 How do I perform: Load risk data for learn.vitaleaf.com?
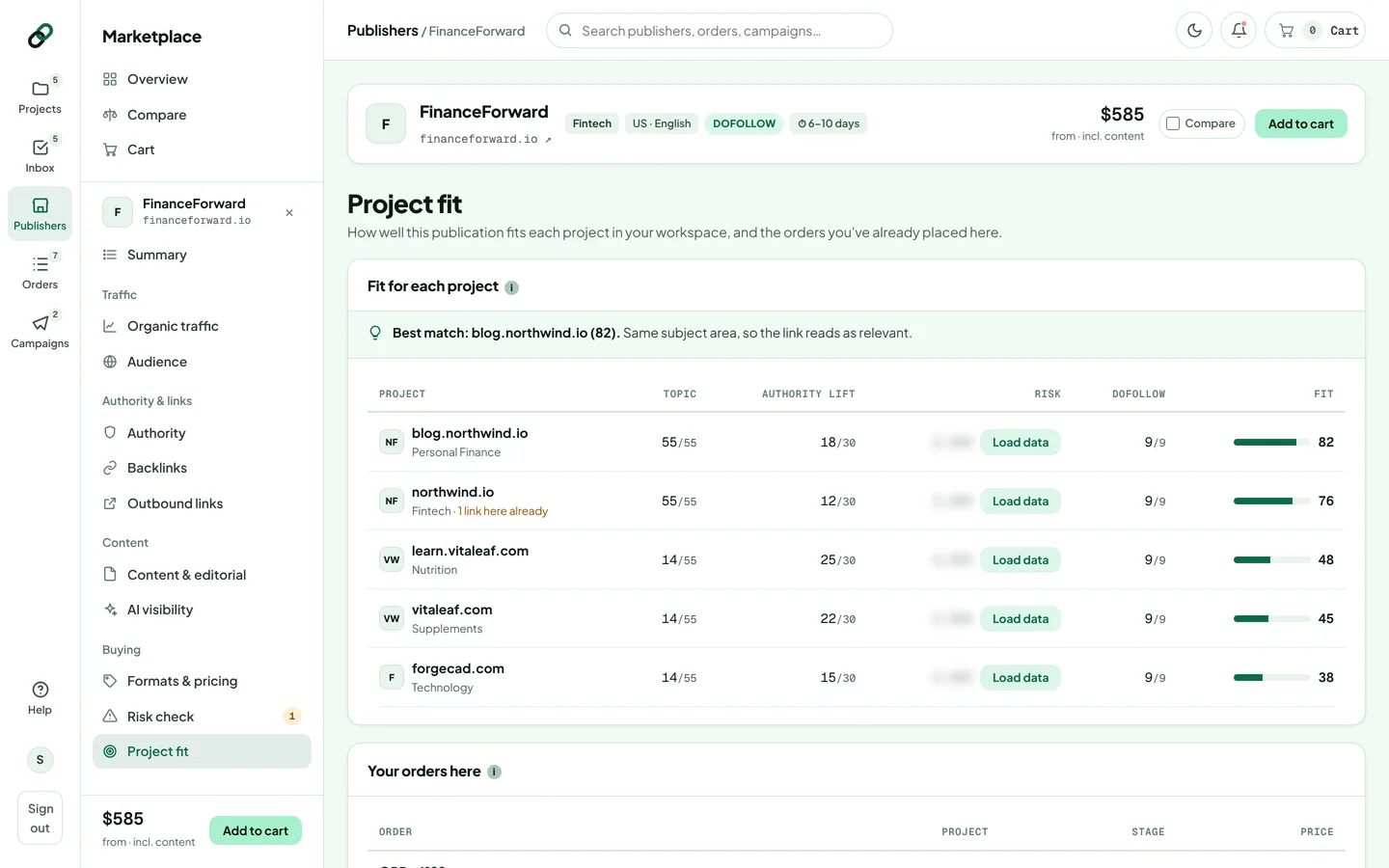[1020, 560]
